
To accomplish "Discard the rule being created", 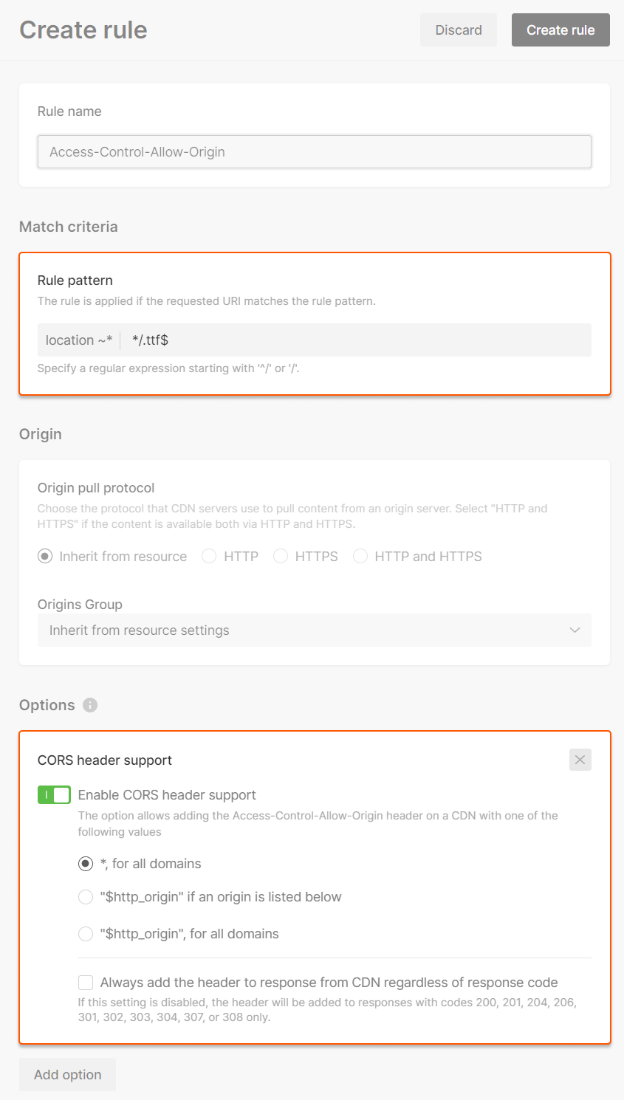I will 458,29.
